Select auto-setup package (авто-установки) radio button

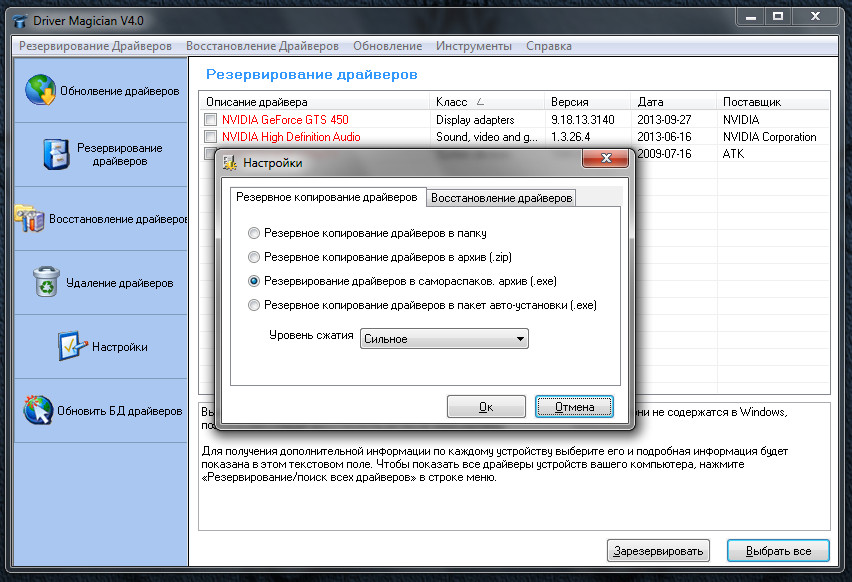coord(254,305)
